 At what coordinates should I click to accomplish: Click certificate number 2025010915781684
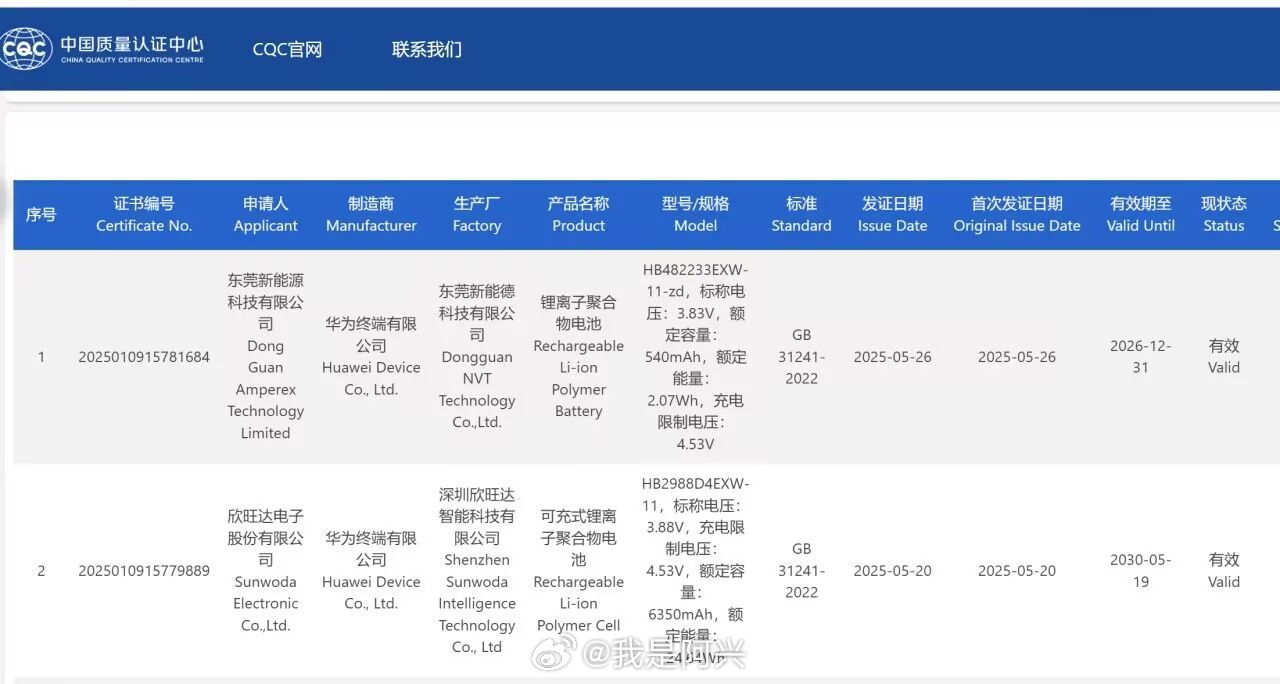144,357
